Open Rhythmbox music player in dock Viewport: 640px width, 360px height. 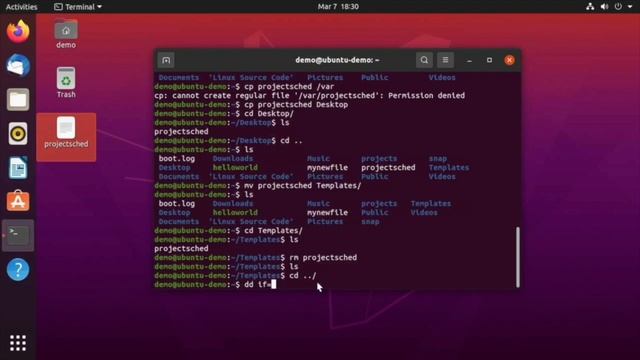click(x=18, y=133)
